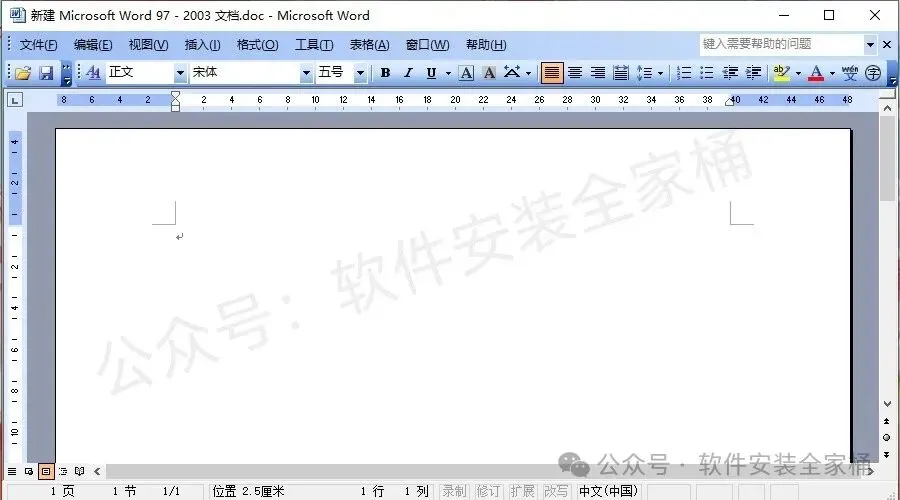The width and height of the screenshot is (900, 500).
Task: Switch to Web Layout view icon
Action: click(29, 471)
